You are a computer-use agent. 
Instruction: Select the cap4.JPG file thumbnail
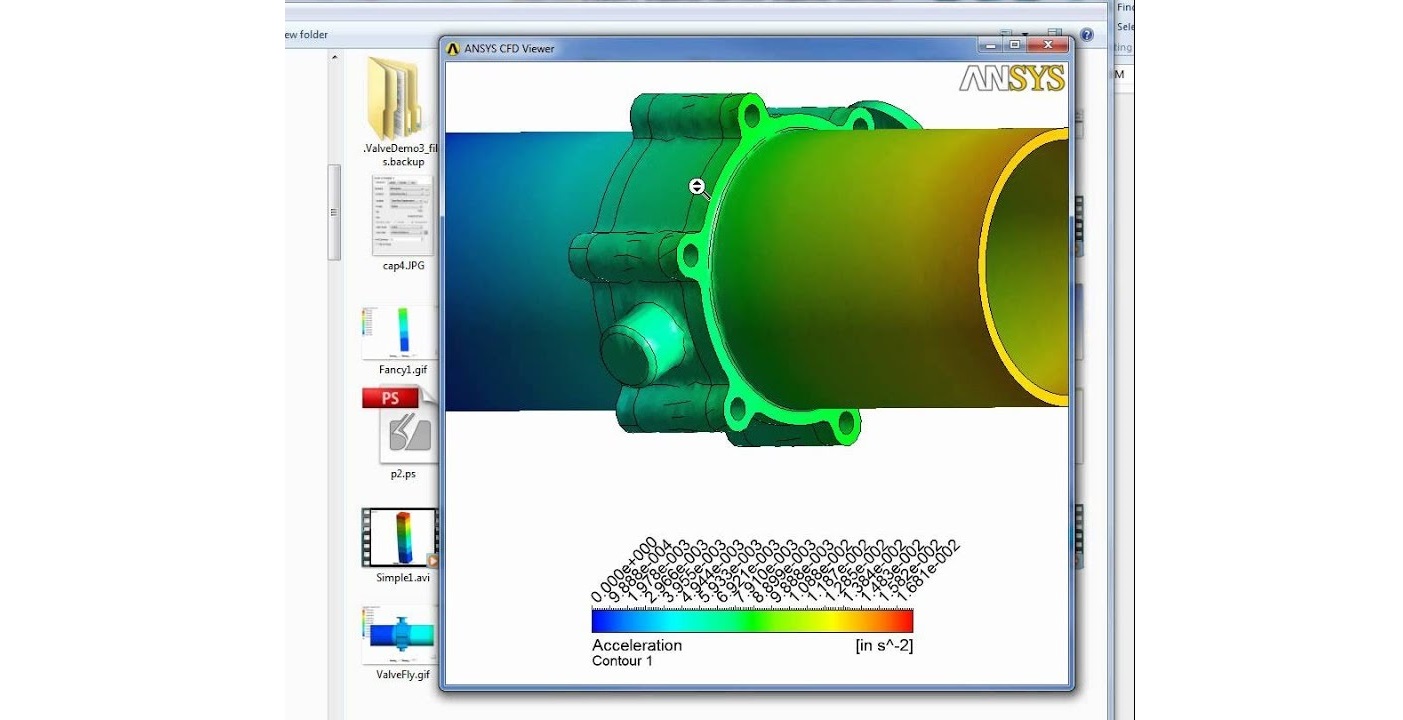click(x=401, y=215)
